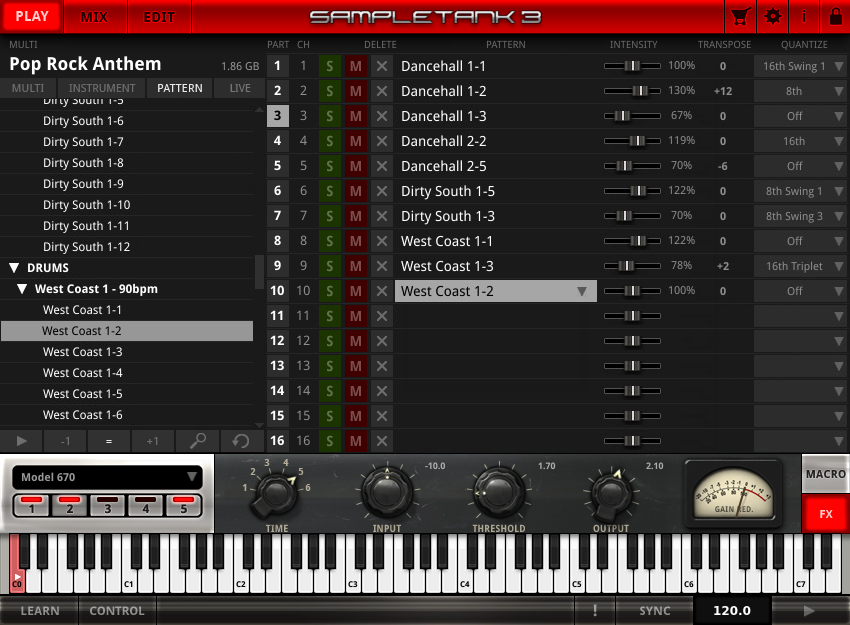Click the TIME selector knob
Screen dimensions: 850x625
click(275, 493)
